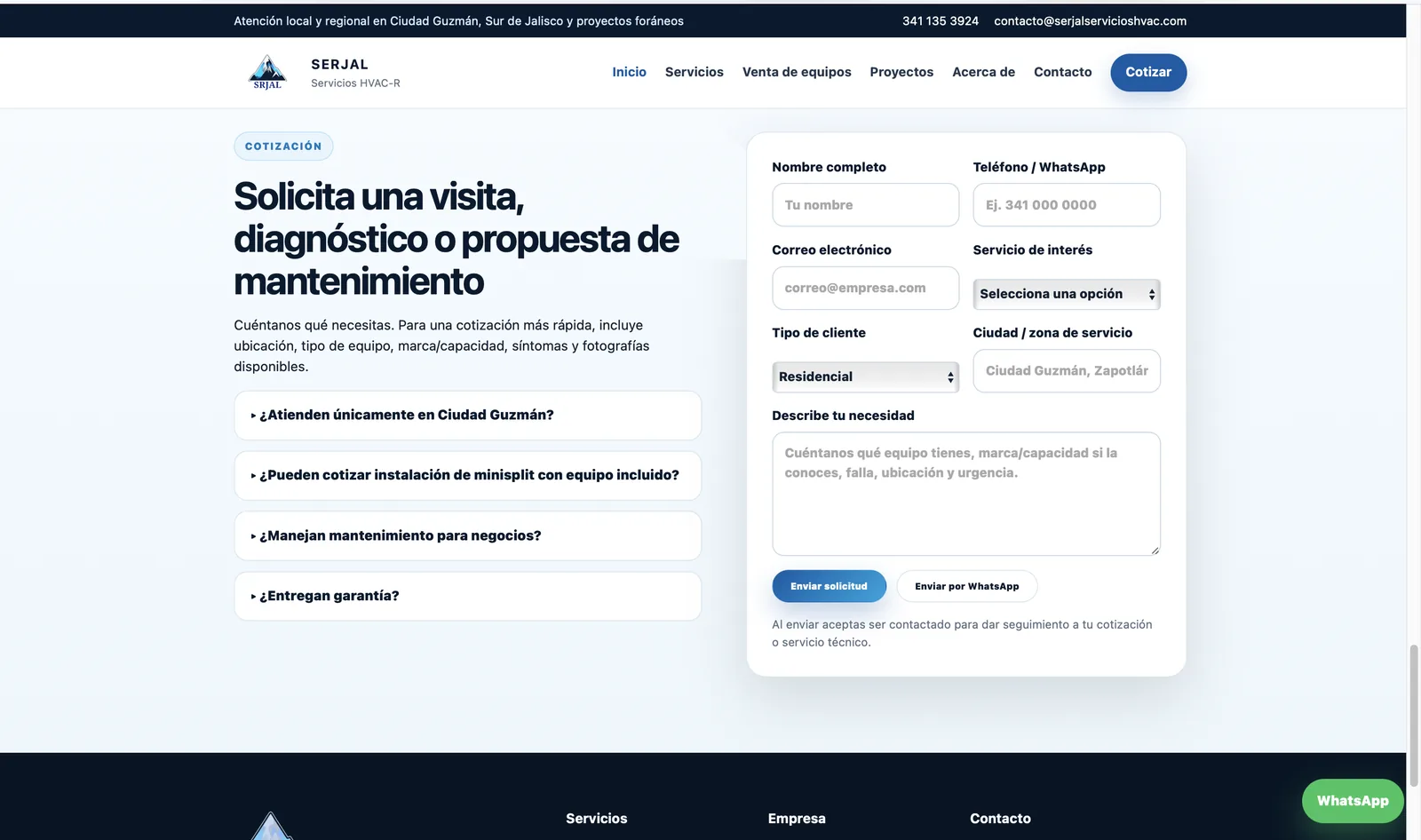Image resolution: width=1421 pixels, height=840 pixels.
Task: Expand ¿Manejan mantenimiento para negocios? question
Action: click(467, 535)
